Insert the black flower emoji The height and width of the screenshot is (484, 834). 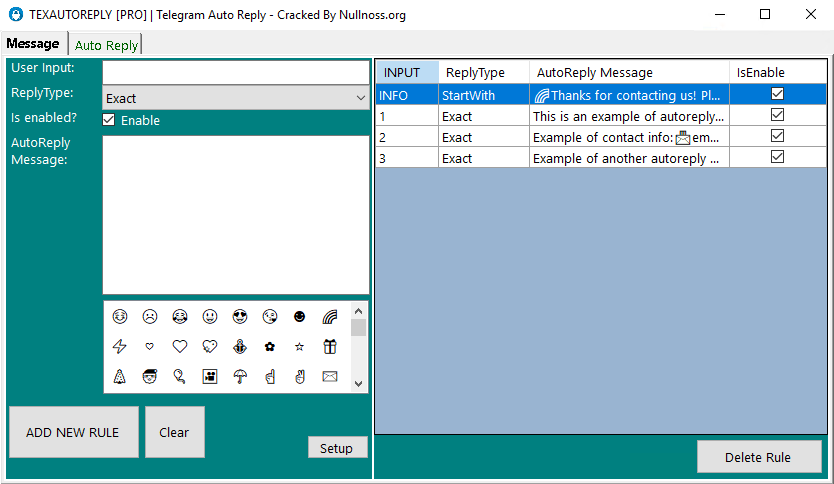(270, 347)
